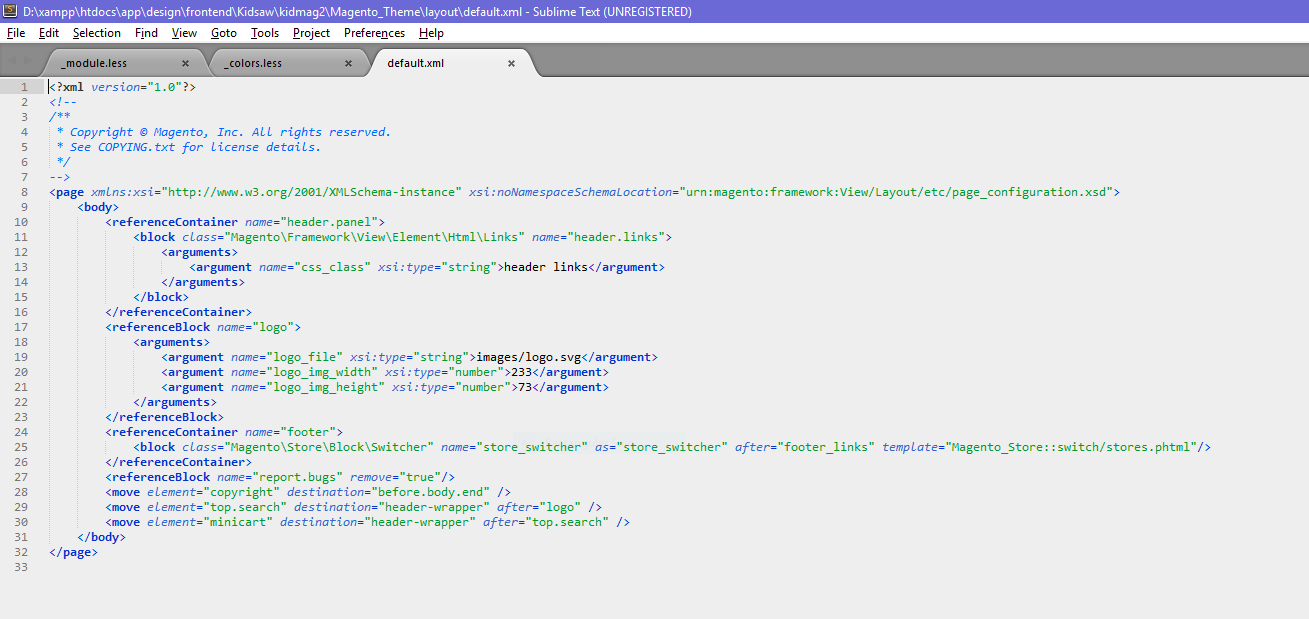The image size is (1309, 619).
Task: Open the Help menu
Action: point(431,33)
